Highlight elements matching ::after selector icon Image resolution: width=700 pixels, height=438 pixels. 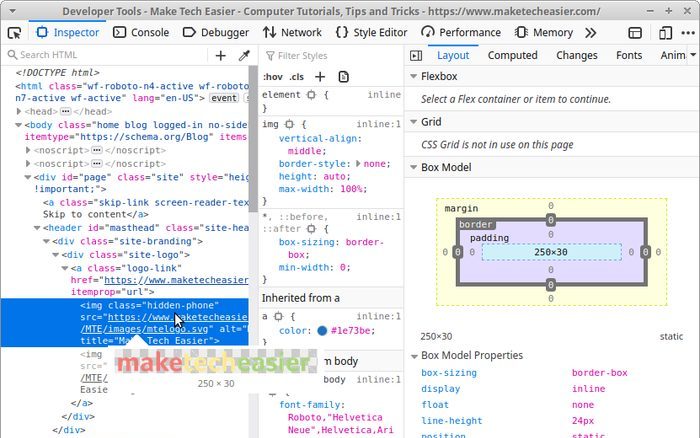(x=311, y=229)
